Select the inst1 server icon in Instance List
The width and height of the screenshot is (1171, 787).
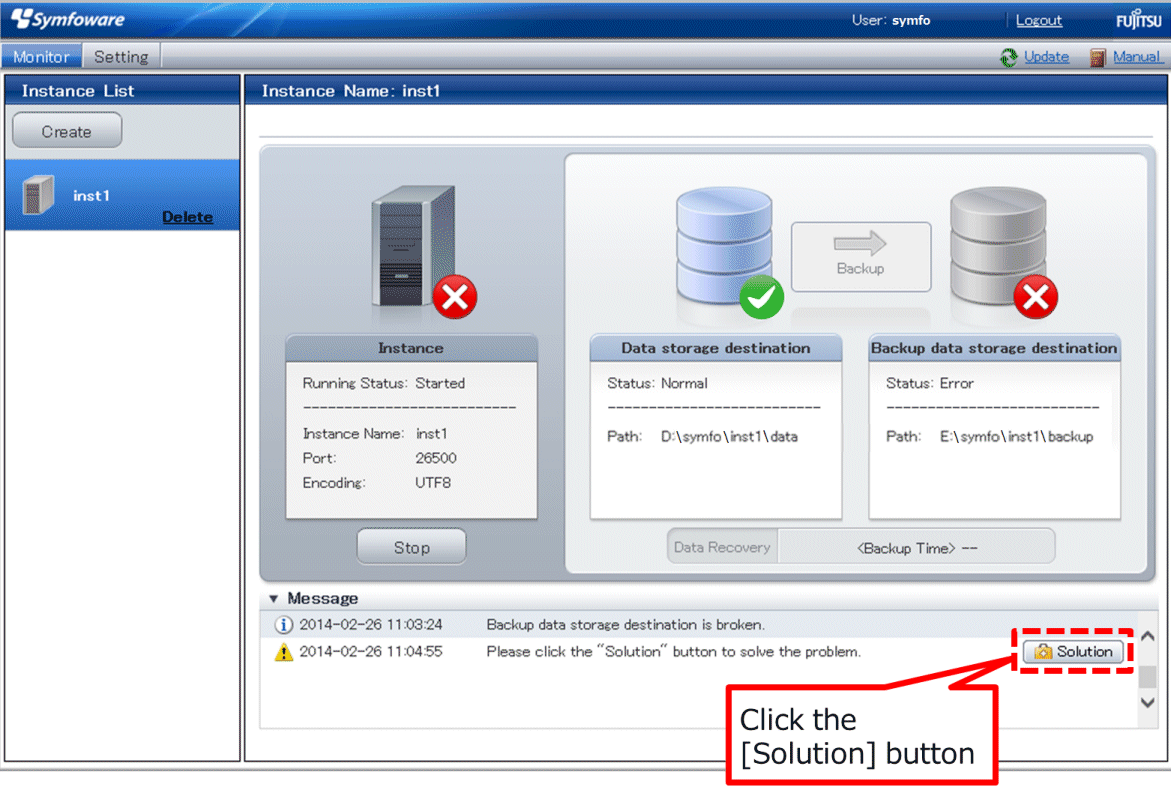tap(38, 195)
